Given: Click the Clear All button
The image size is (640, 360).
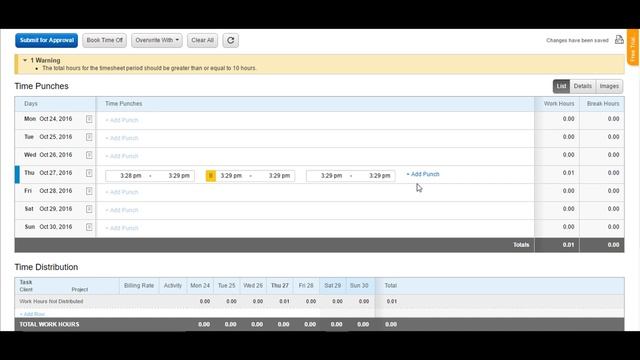Looking at the screenshot, I should pyautogui.click(x=202, y=40).
